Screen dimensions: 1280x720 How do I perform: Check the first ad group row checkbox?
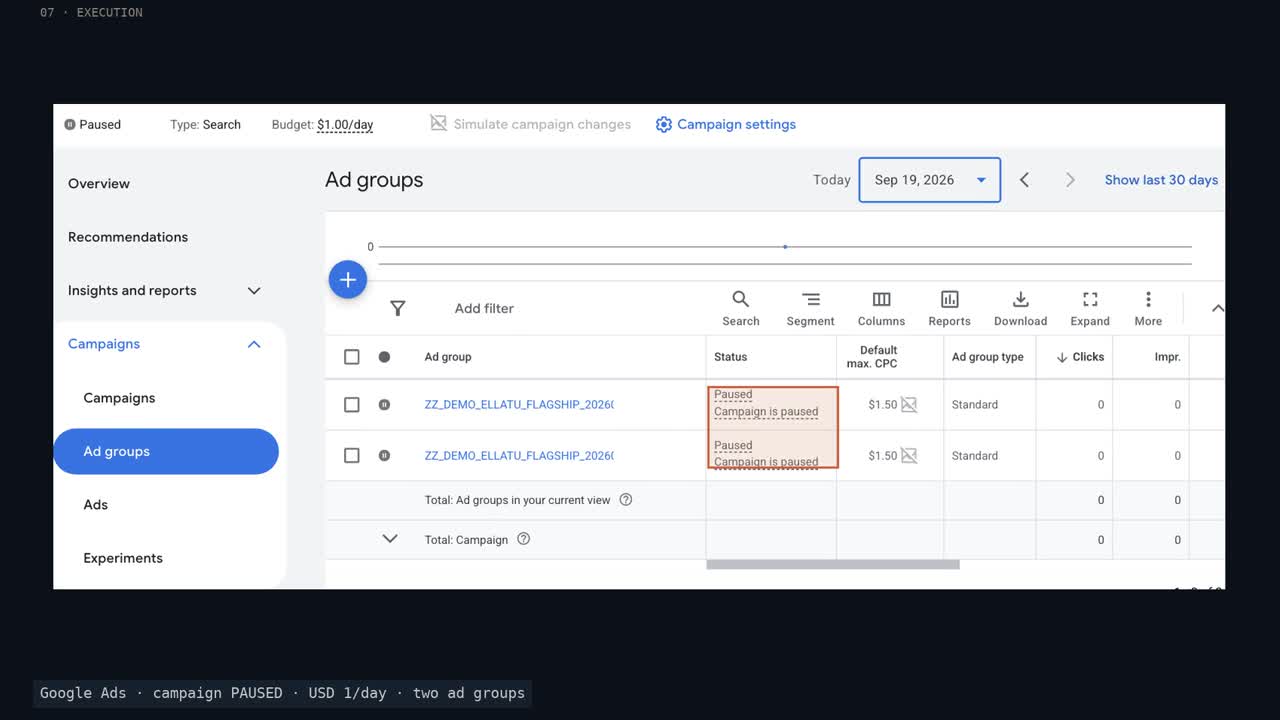point(352,405)
